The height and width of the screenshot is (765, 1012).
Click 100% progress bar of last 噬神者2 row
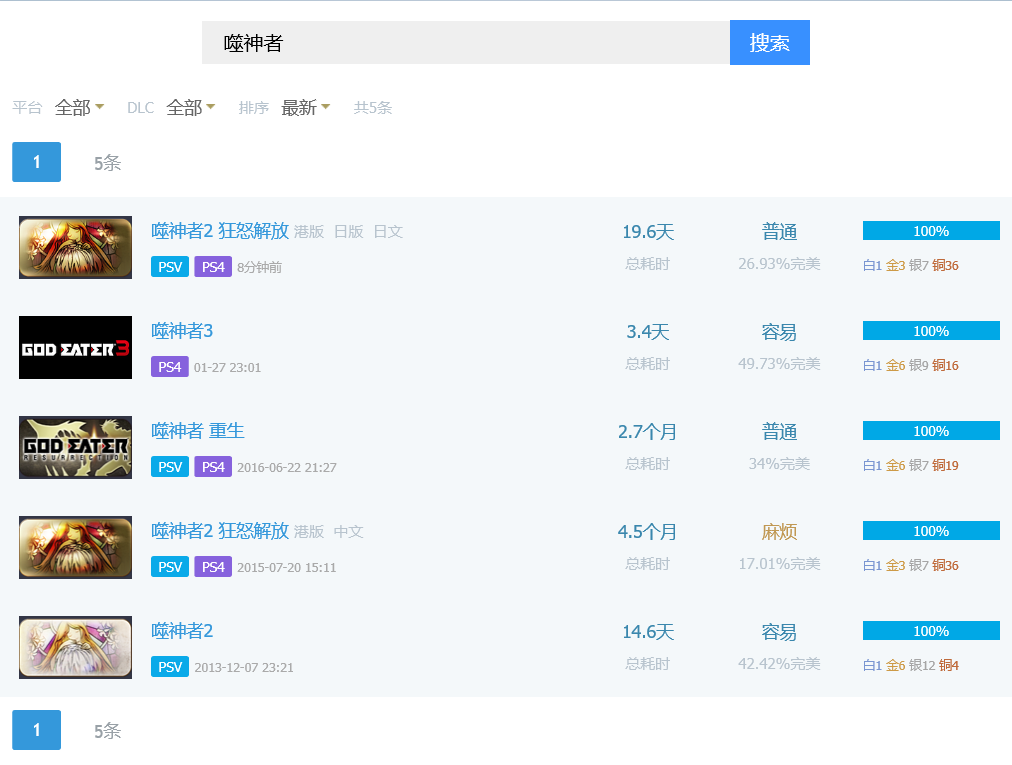coord(931,631)
